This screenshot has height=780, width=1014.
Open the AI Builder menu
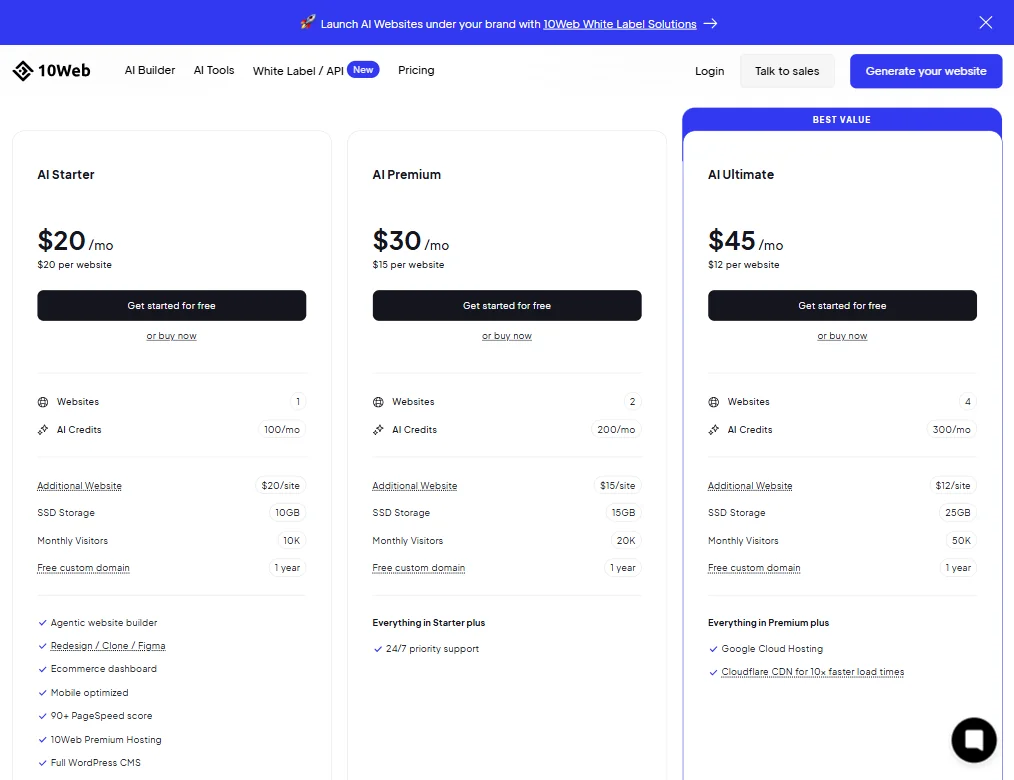tap(149, 70)
